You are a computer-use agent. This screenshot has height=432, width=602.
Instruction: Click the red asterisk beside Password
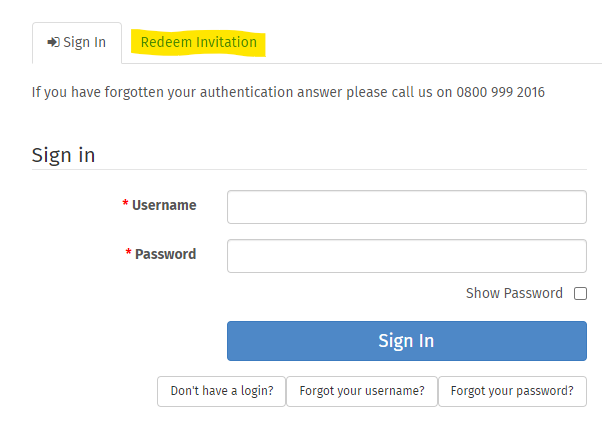click(x=128, y=252)
